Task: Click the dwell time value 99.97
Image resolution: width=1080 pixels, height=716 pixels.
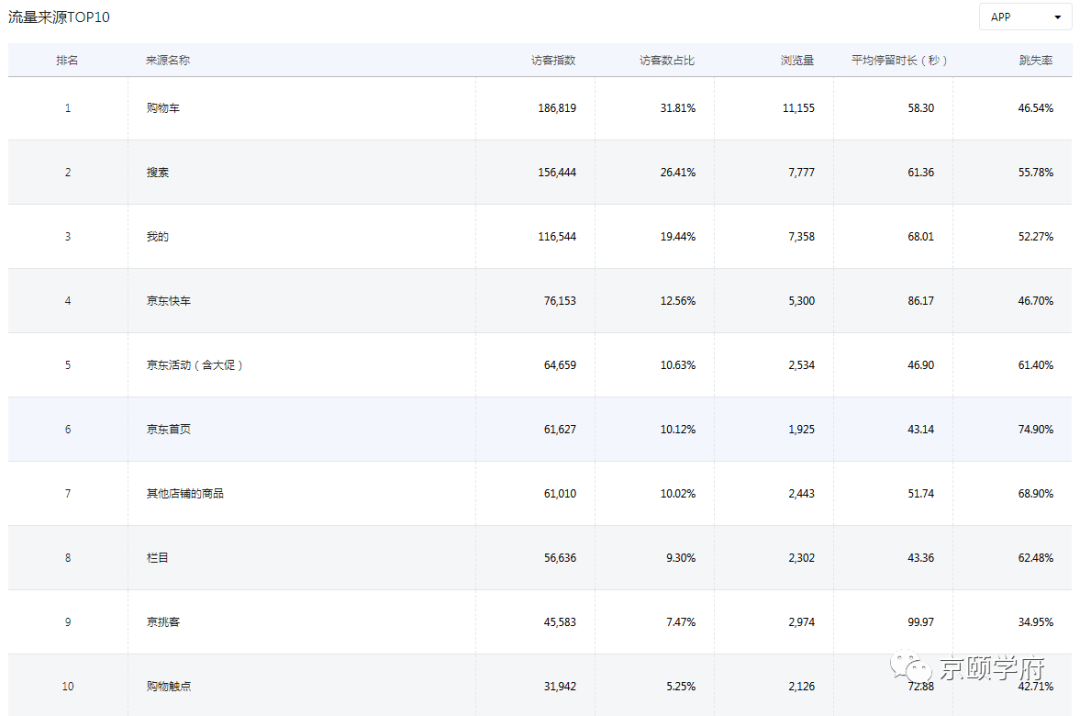Action: 920,622
